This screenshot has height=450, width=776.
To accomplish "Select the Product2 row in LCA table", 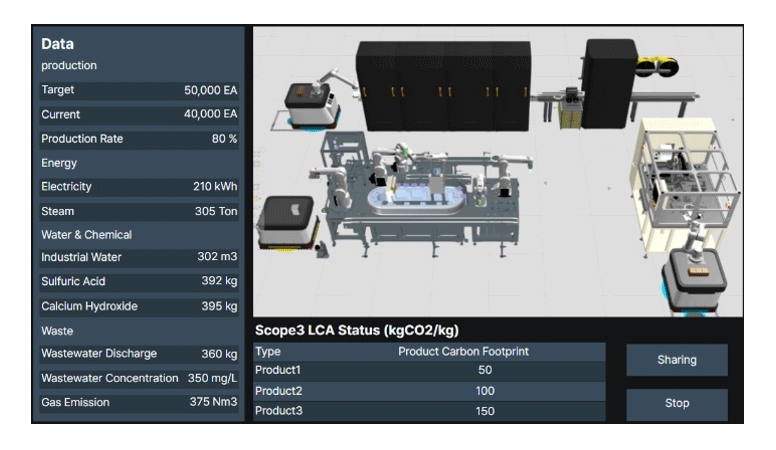I will [x=429, y=391].
